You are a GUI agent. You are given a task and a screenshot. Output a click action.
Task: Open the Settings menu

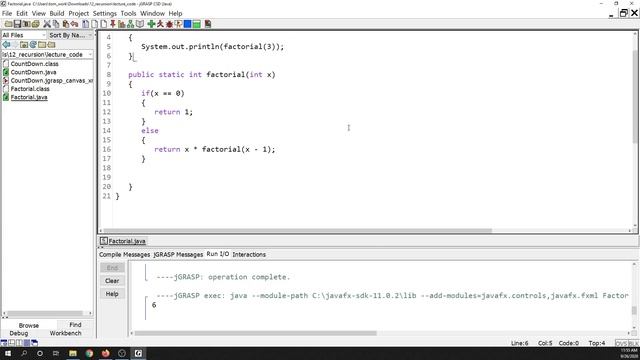pos(104,13)
